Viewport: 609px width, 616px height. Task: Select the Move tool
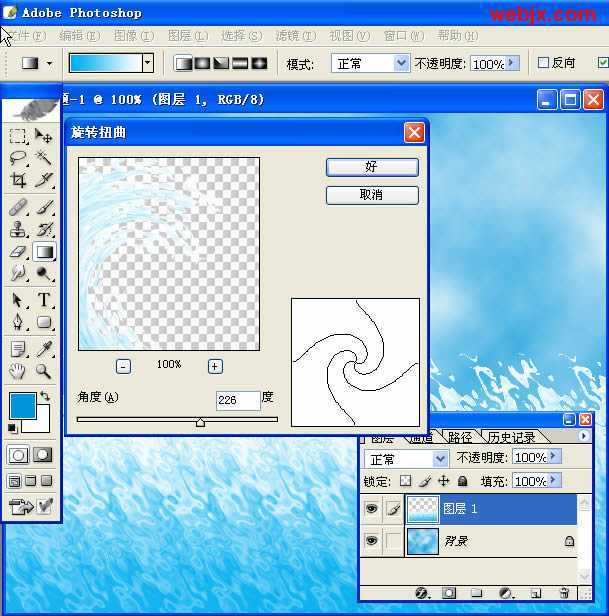click(43, 136)
